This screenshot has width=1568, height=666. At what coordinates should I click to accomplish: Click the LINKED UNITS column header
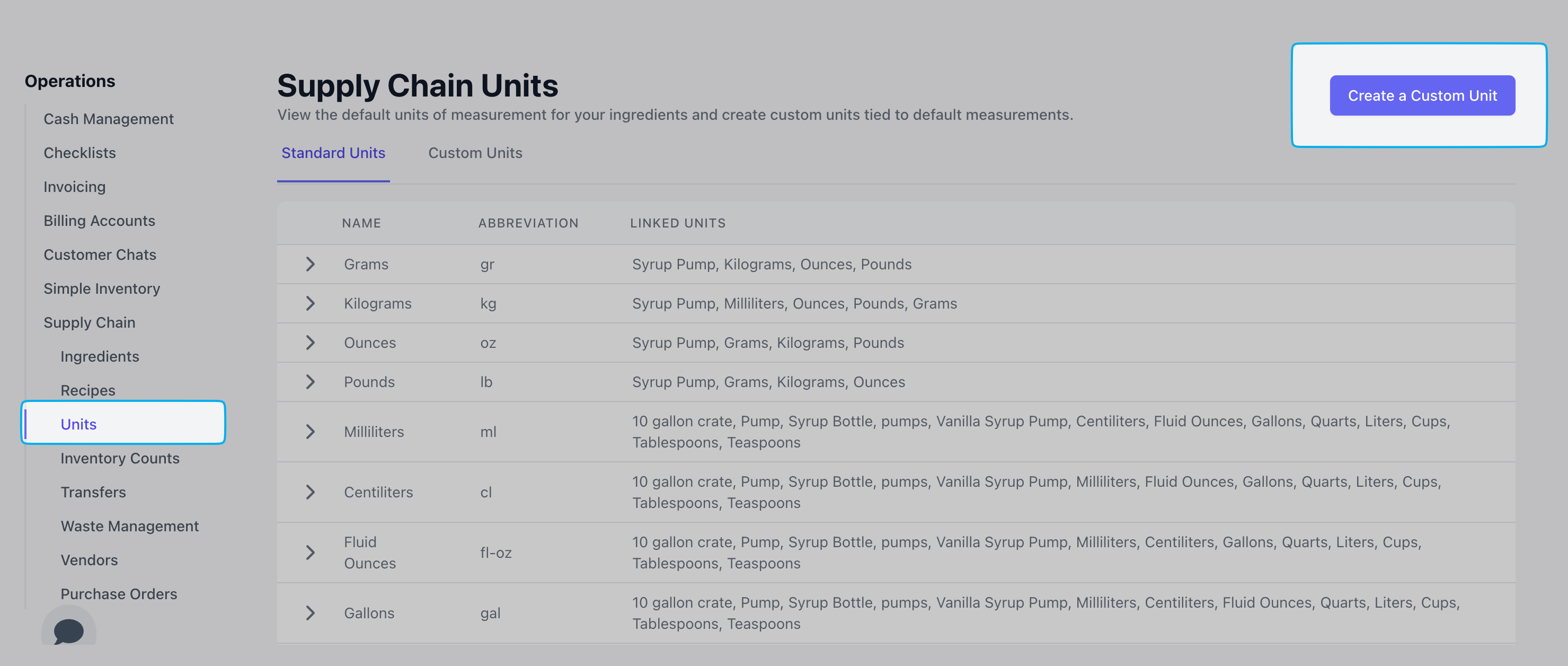click(x=677, y=223)
